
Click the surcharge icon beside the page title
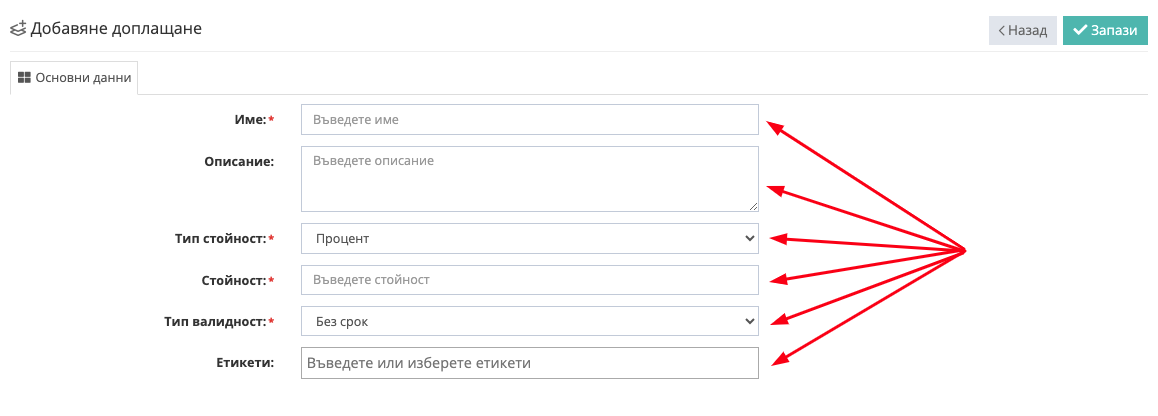(x=18, y=29)
